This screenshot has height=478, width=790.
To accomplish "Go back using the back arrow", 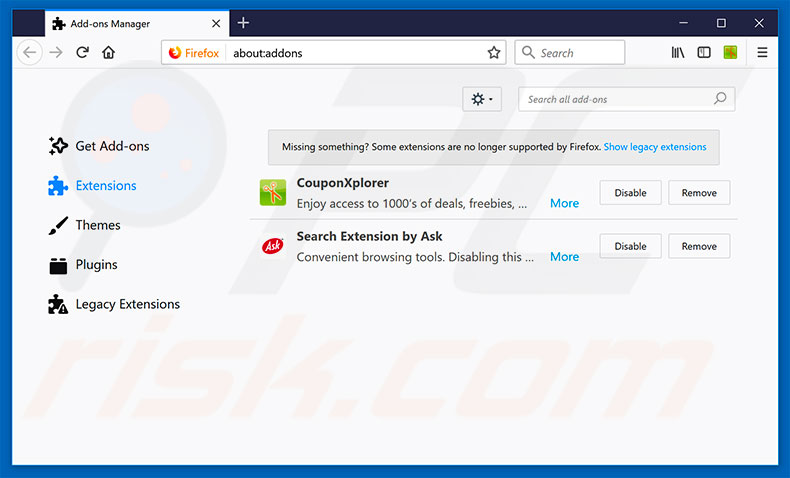I will pyautogui.click(x=30, y=52).
